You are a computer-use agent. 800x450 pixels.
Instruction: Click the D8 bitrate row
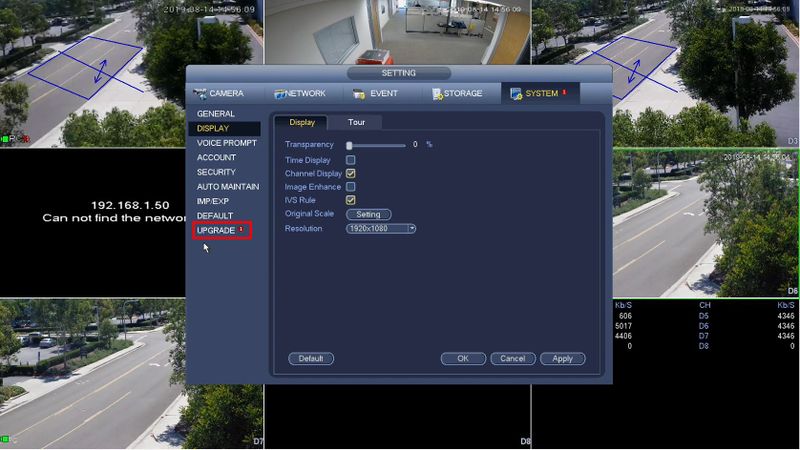[x=746, y=346]
